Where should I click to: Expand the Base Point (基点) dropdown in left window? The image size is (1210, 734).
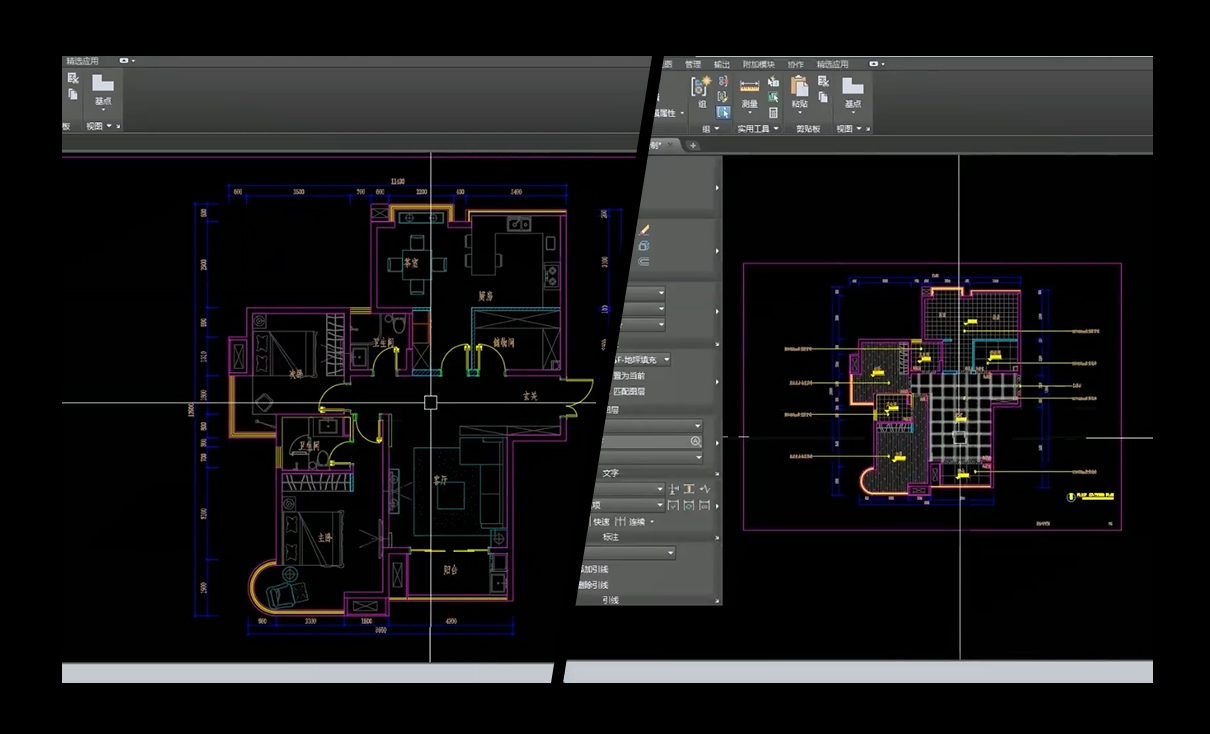click(102, 110)
